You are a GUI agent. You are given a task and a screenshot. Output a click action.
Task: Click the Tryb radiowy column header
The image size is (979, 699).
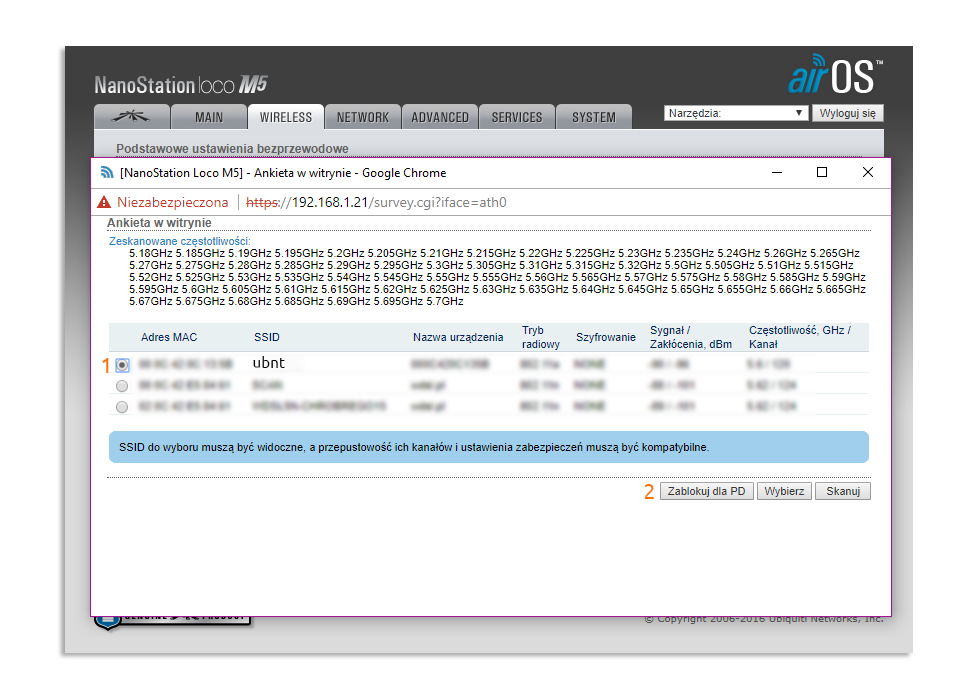click(541, 337)
